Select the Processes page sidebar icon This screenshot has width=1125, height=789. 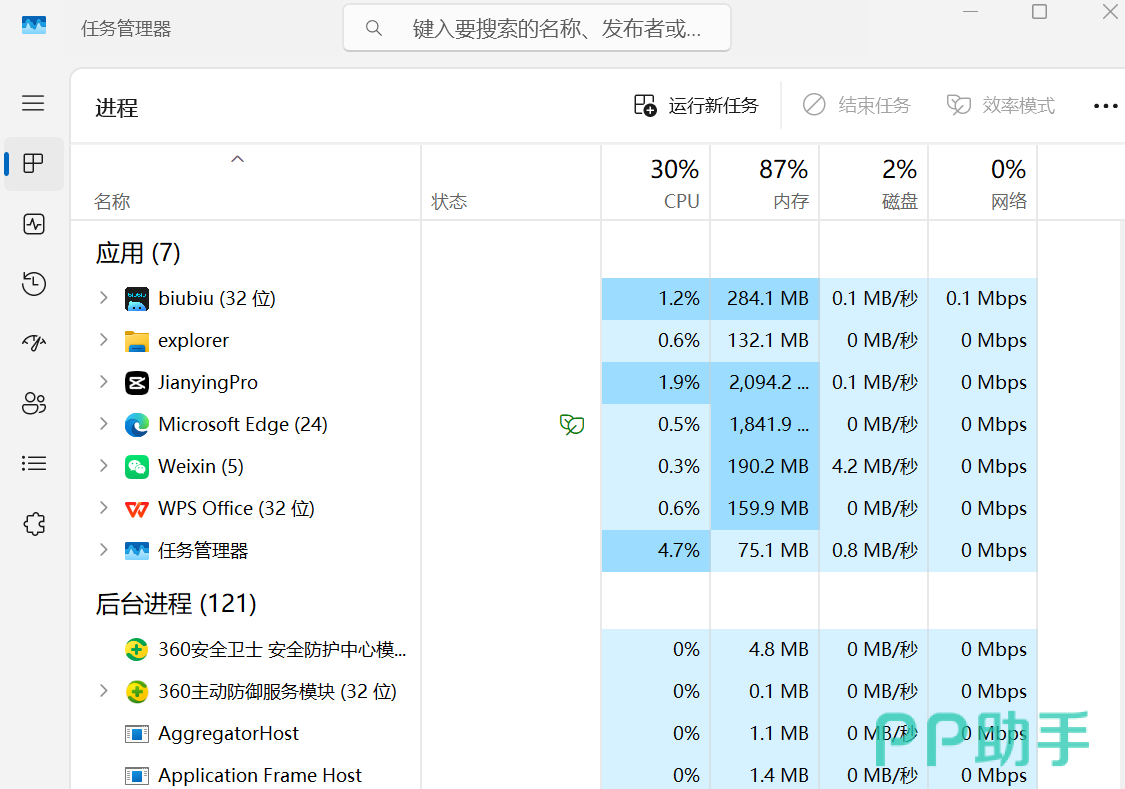(34, 164)
